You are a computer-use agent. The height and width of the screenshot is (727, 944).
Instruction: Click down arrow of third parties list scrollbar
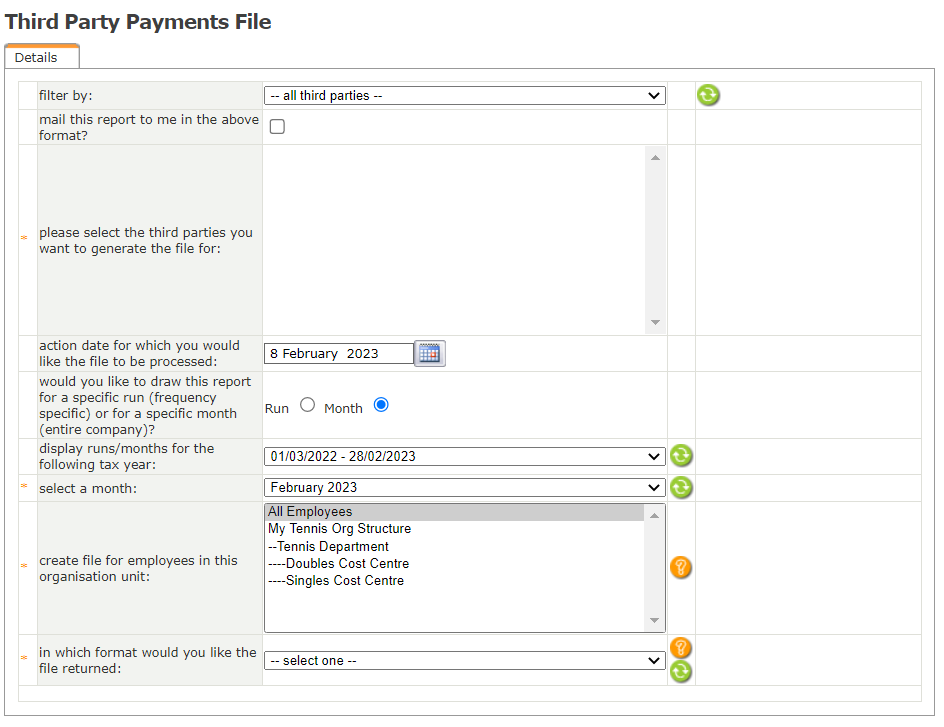(655, 322)
